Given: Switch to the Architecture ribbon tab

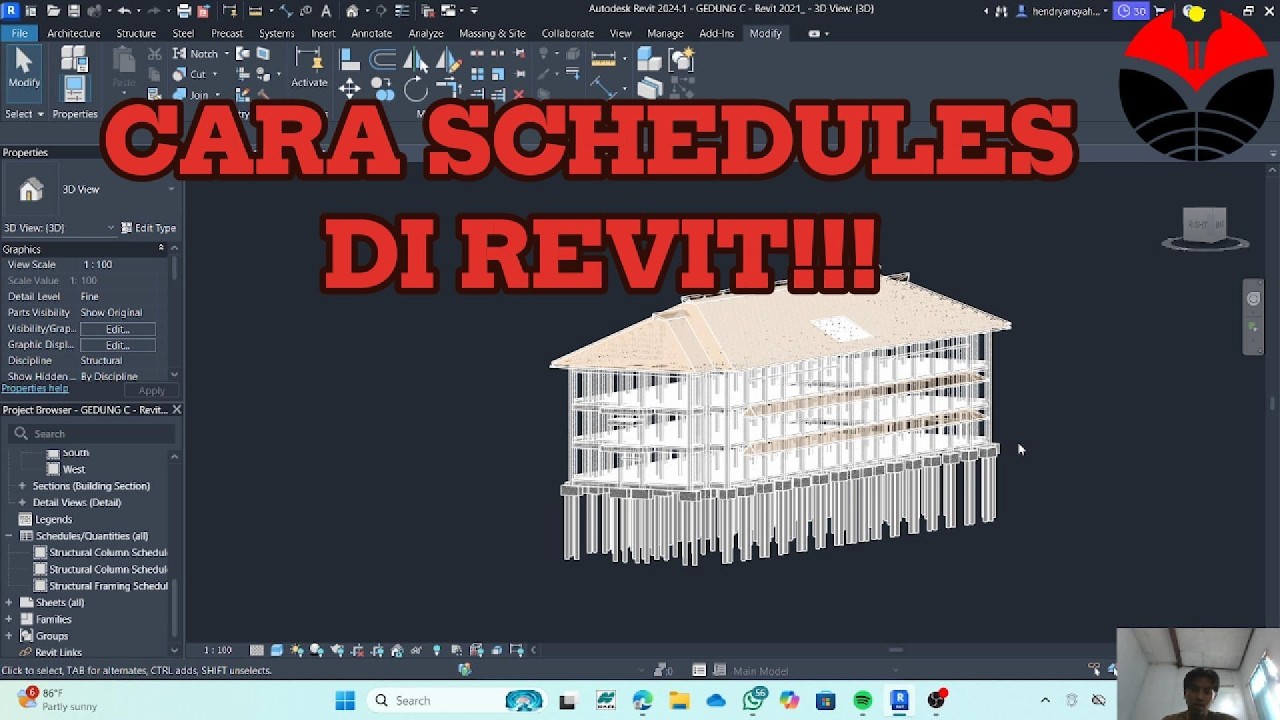Looking at the screenshot, I should (74, 33).
